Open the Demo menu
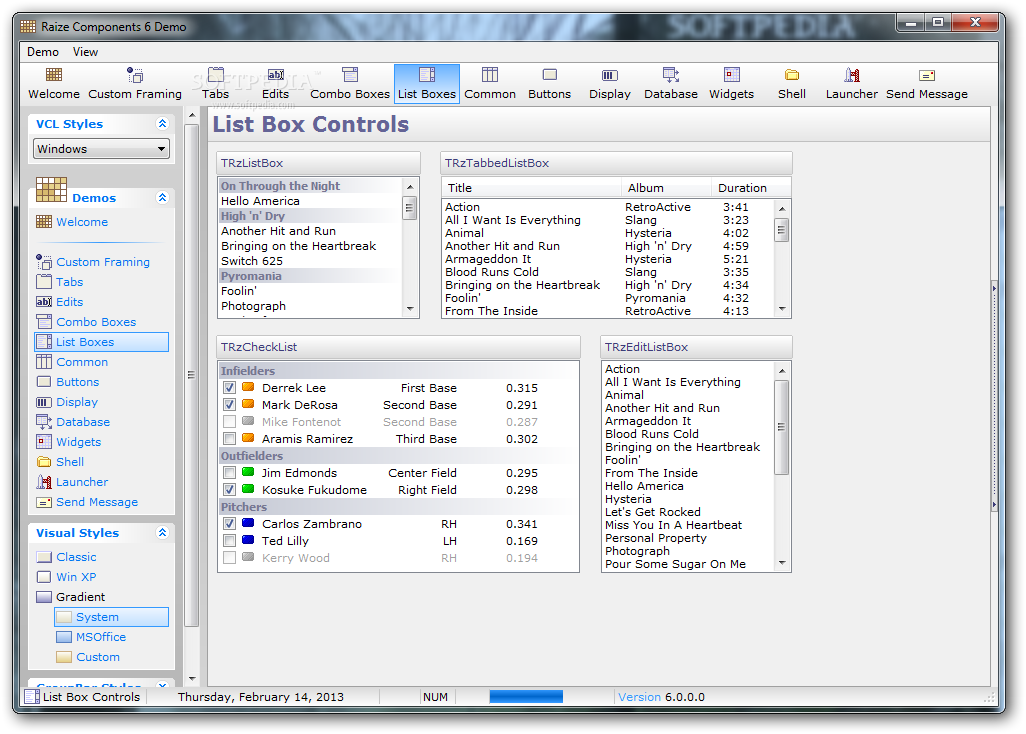 [43, 52]
